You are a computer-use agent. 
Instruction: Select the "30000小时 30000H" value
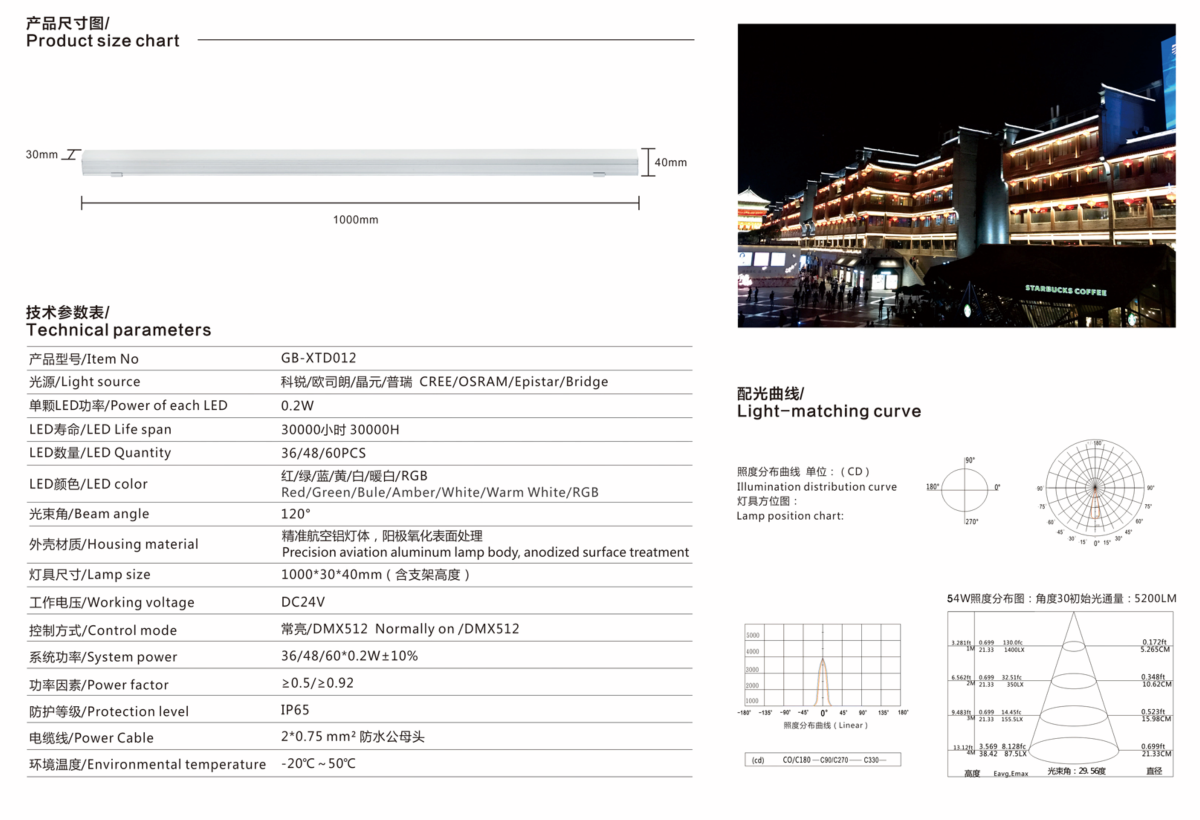click(x=341, y=429)
